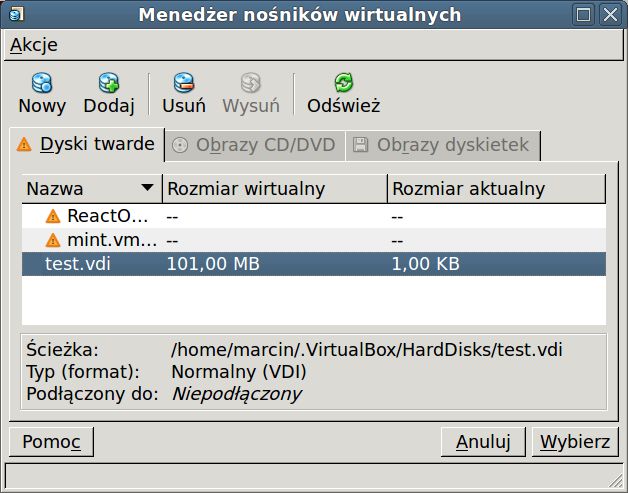Image resolution: width=628 pixels, height=493 pixels.
Task: Sort by Rozmiar aktualny column header
Action: (496, 189)
